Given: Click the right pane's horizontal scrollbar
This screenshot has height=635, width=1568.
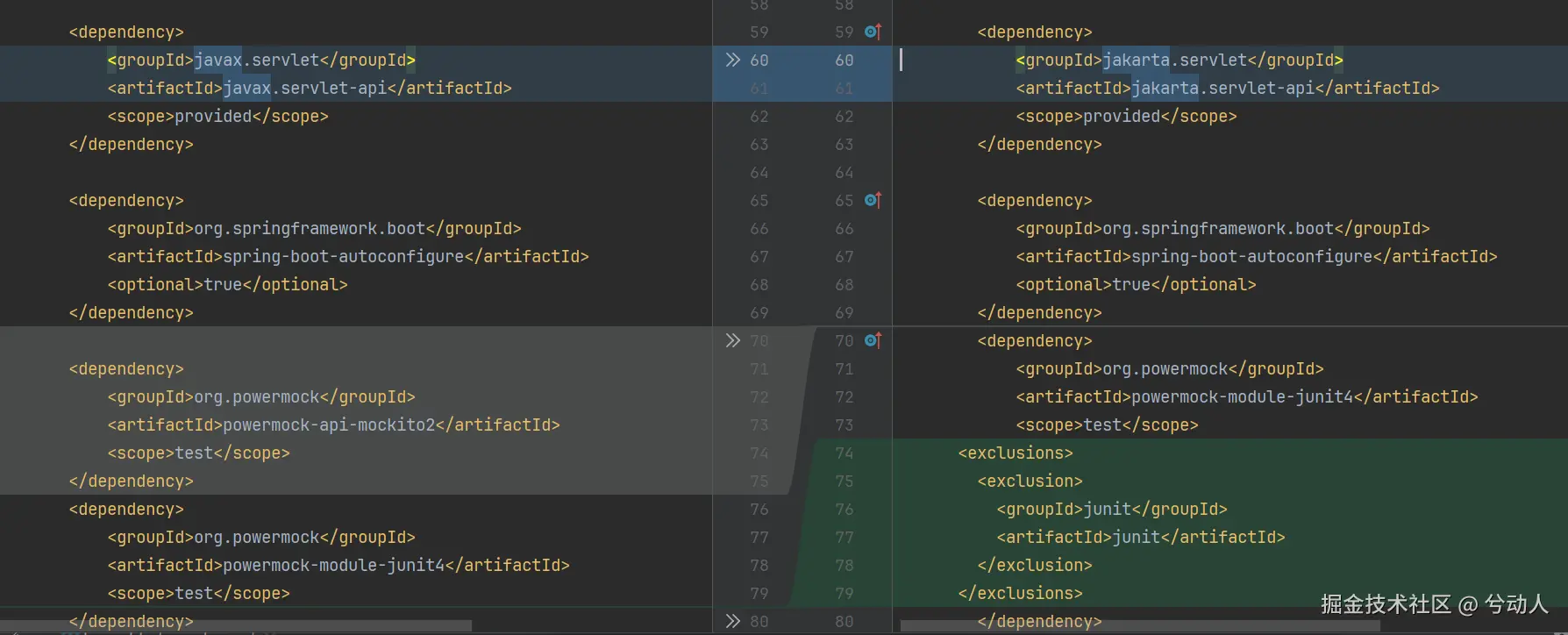Looking at the screenshot, I should click(1141, 626).
